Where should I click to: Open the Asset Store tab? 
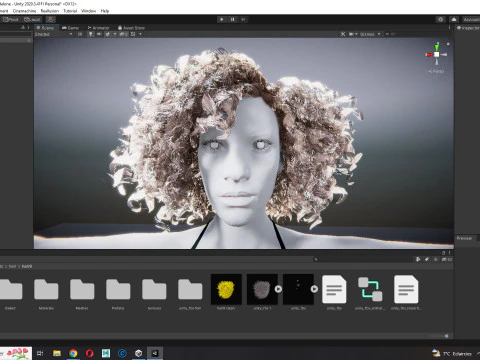coord(131,28)
